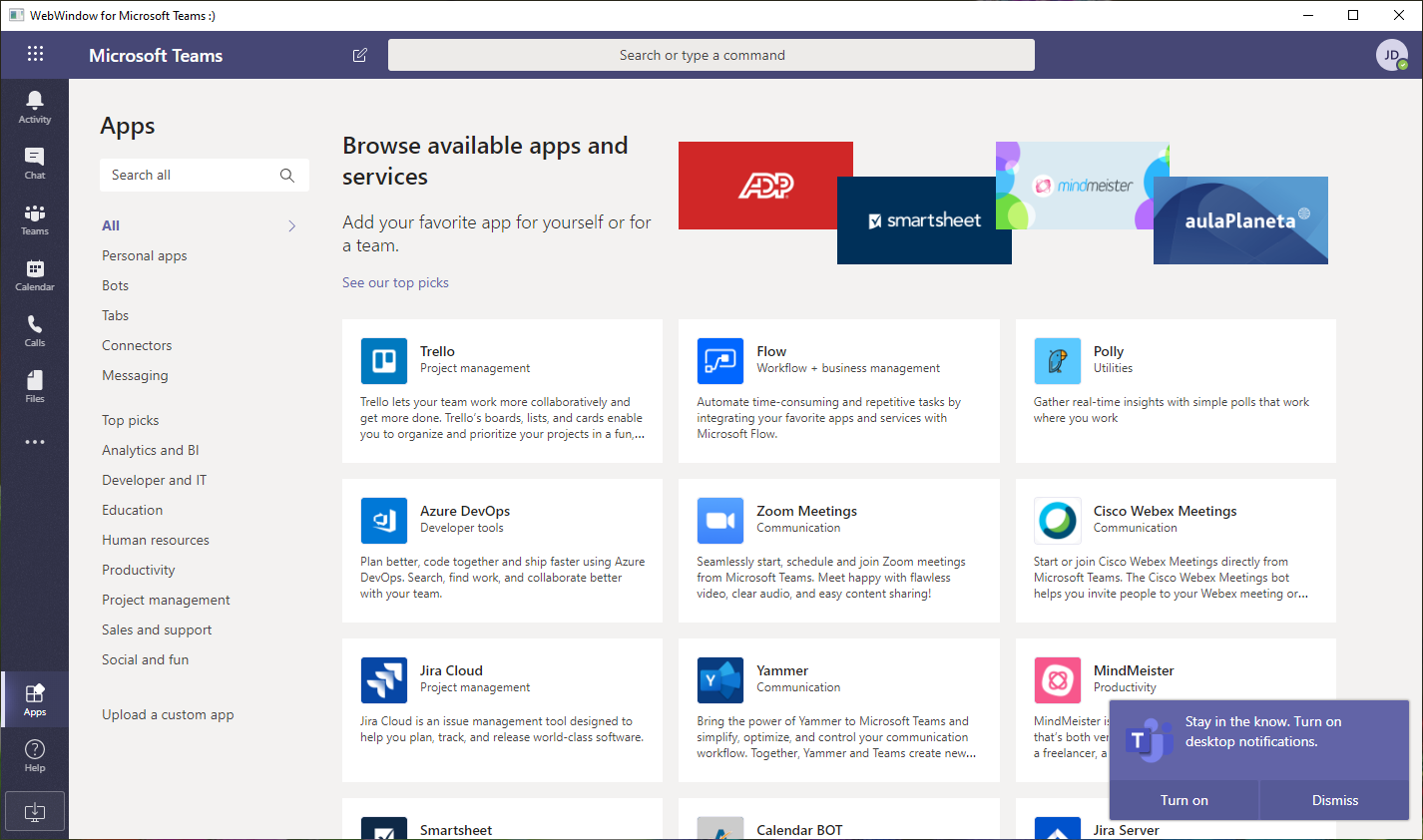The height and width of the screenshot is (840, 1423).
Task: Focus the Search or type a command box
Action: coord(711,55)
